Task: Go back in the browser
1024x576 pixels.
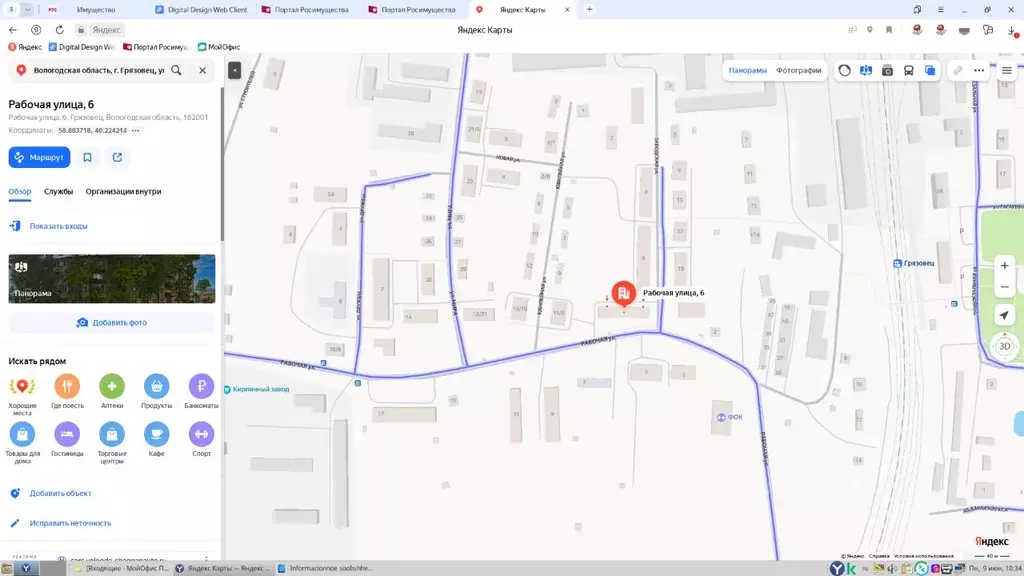Action: point(12,30)
